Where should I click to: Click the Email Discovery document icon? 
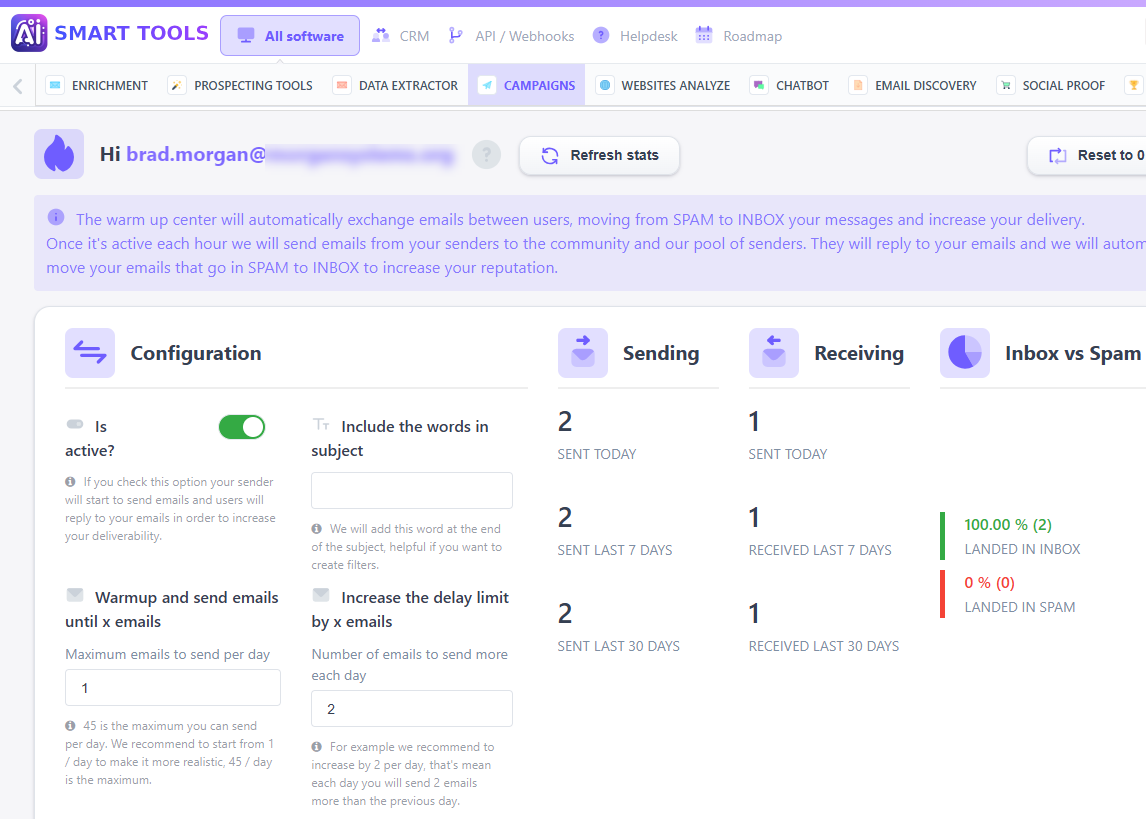[x=858, y=85]
